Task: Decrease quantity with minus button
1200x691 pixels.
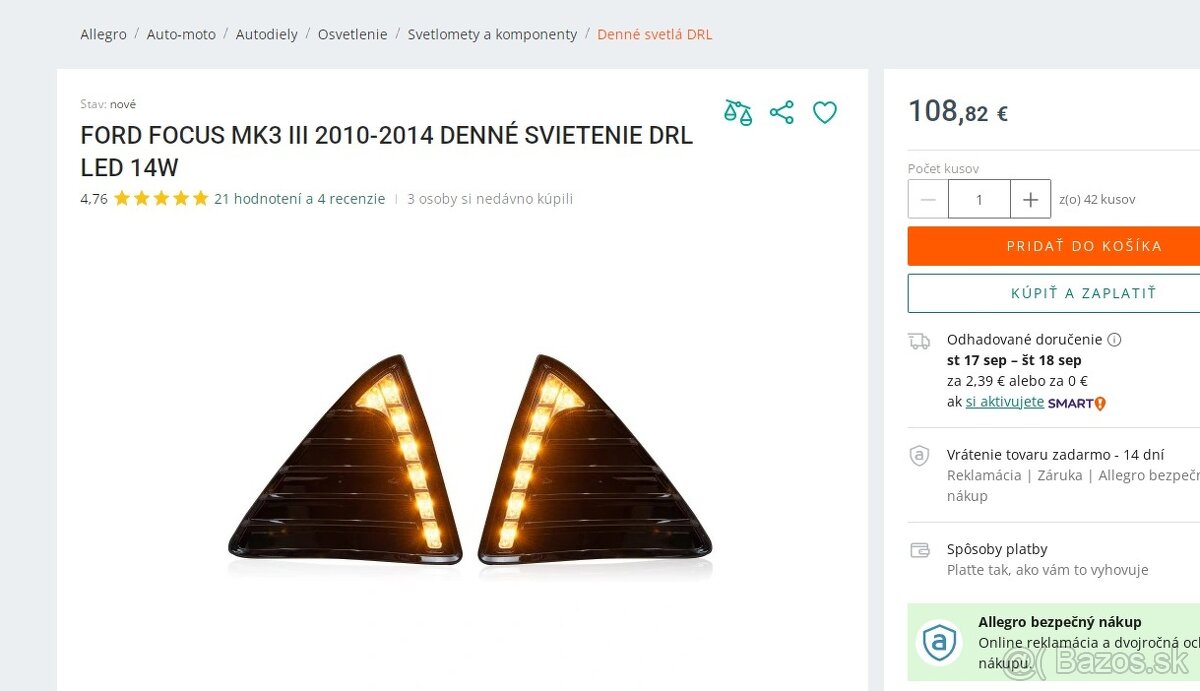Action: tap(928, 199)
